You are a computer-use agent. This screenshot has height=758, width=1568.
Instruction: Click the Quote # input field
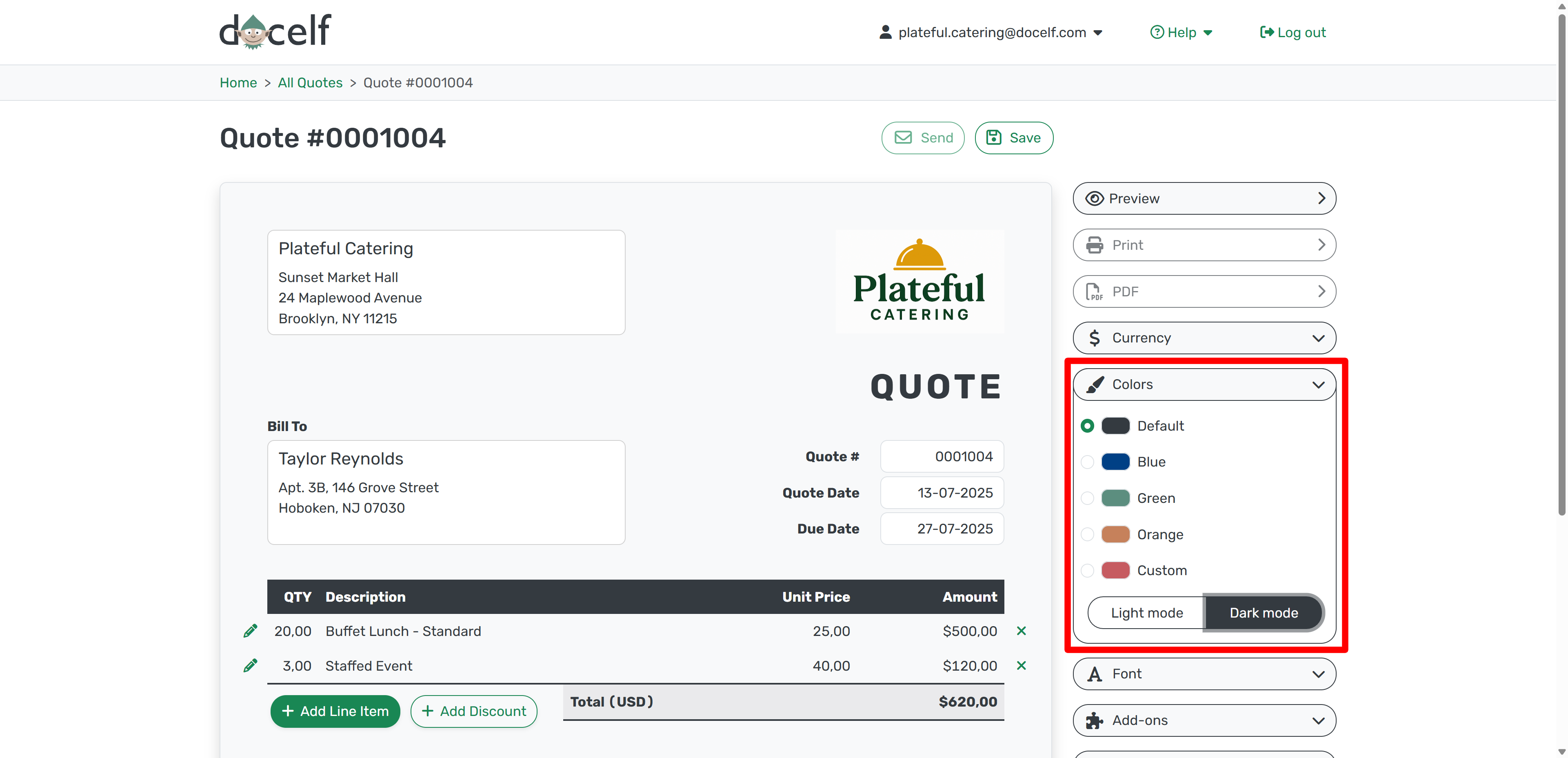[942, 457]
